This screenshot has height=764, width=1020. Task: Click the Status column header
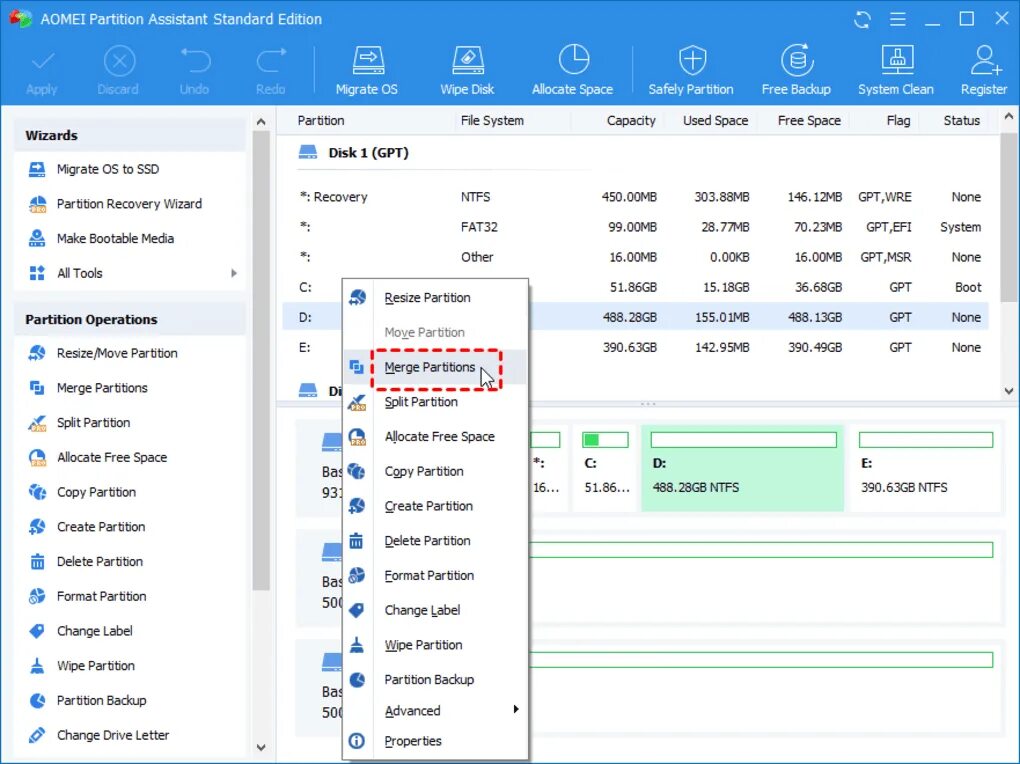click(x=961, y=120)
